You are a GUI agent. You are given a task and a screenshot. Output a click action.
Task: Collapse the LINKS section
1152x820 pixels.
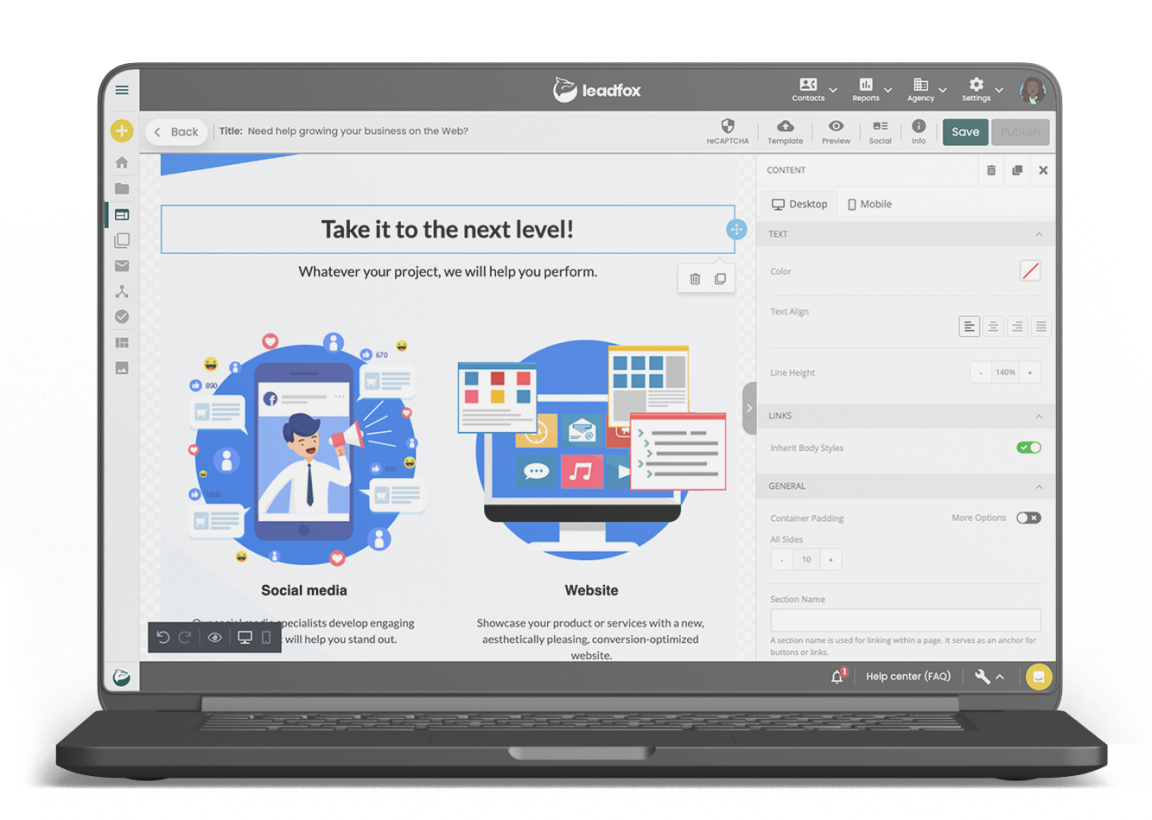1039,417
